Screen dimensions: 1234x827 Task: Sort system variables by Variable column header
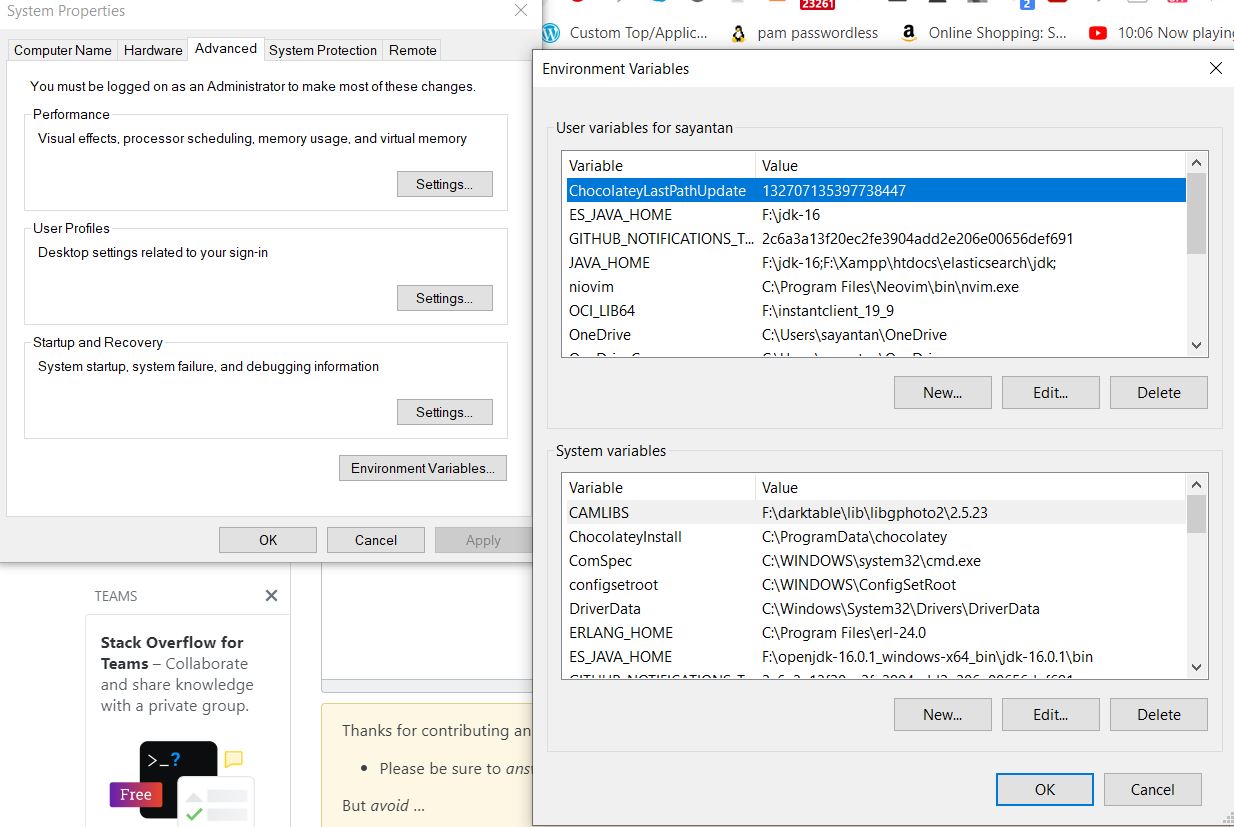coord(659,488)
